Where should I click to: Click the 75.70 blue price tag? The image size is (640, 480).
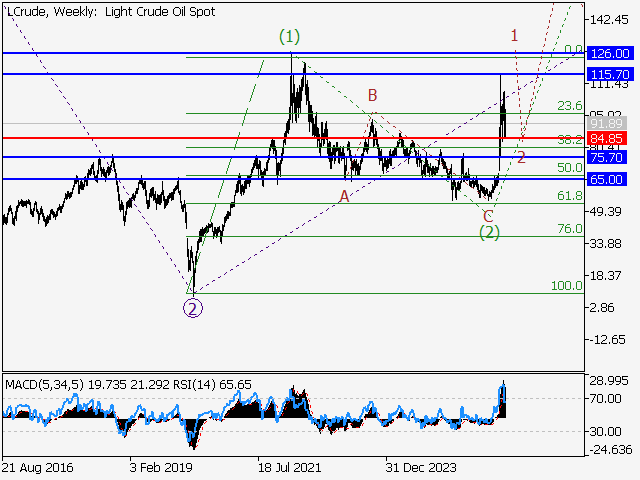click(609, 157)
